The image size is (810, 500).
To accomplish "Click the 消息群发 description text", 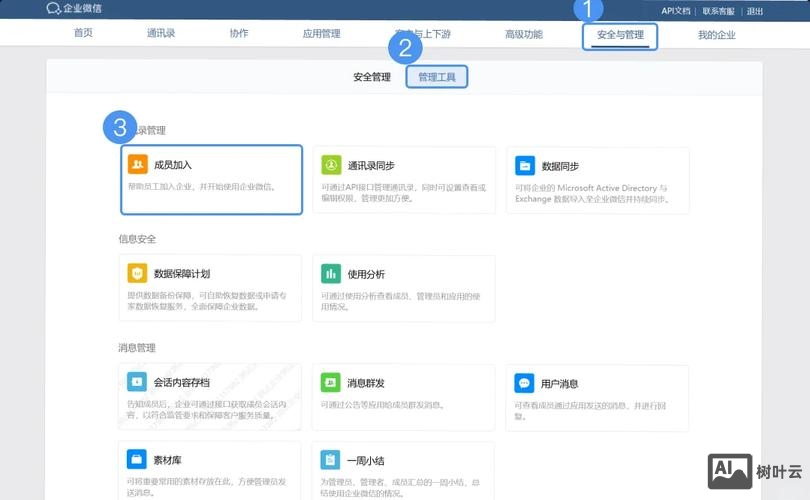I will (383, 404).
